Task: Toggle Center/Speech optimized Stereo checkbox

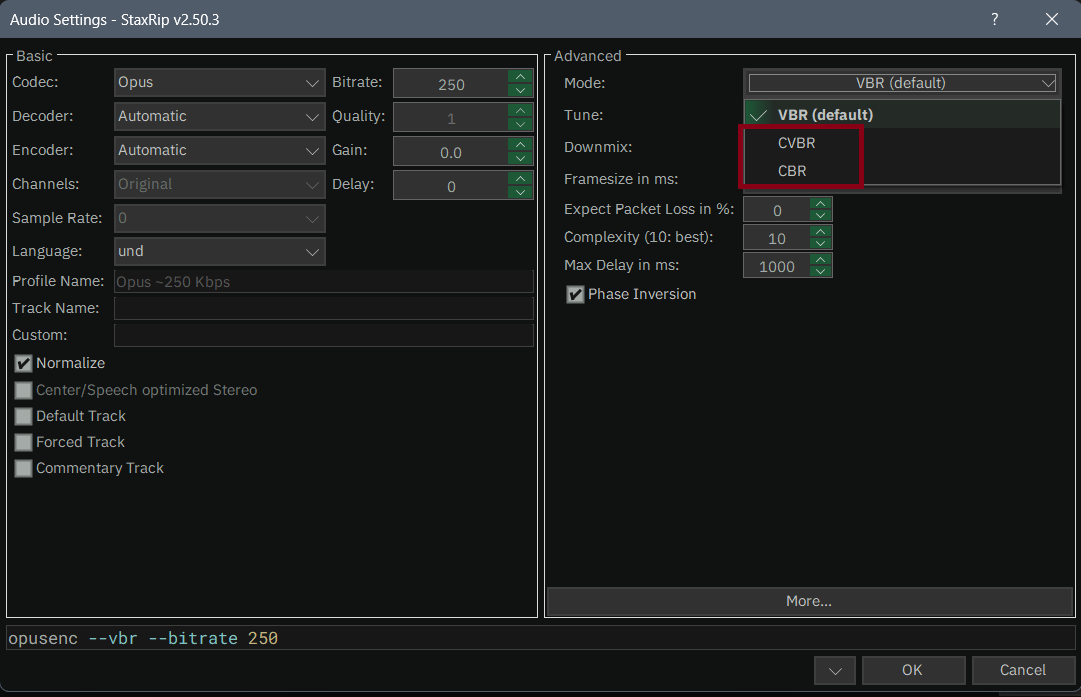Action: 23,390
